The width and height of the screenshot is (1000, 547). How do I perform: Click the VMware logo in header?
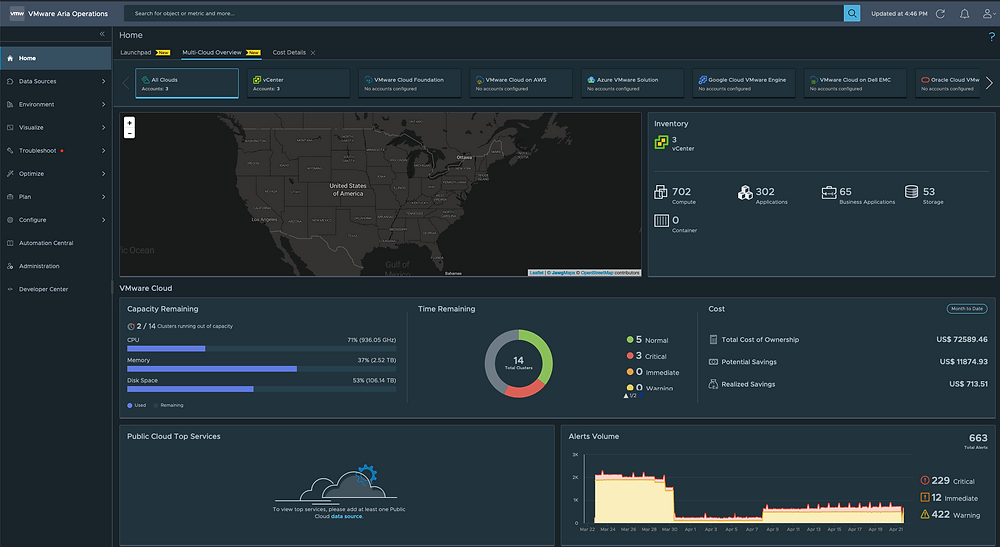click(17, 13)
